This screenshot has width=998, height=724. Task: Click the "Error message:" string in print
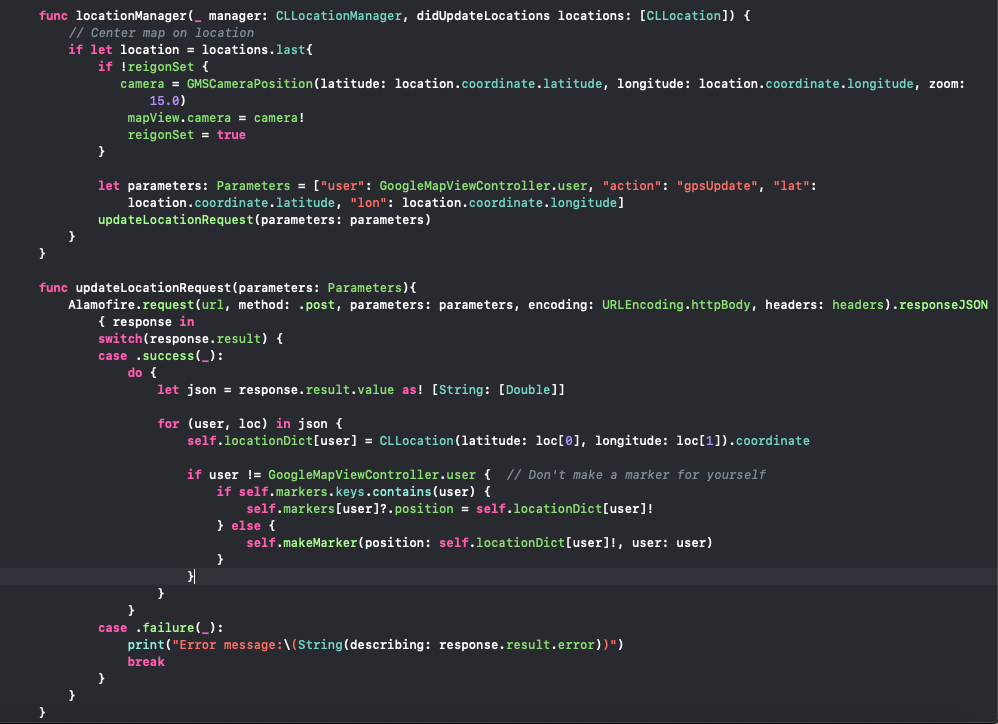pos(227,644)
